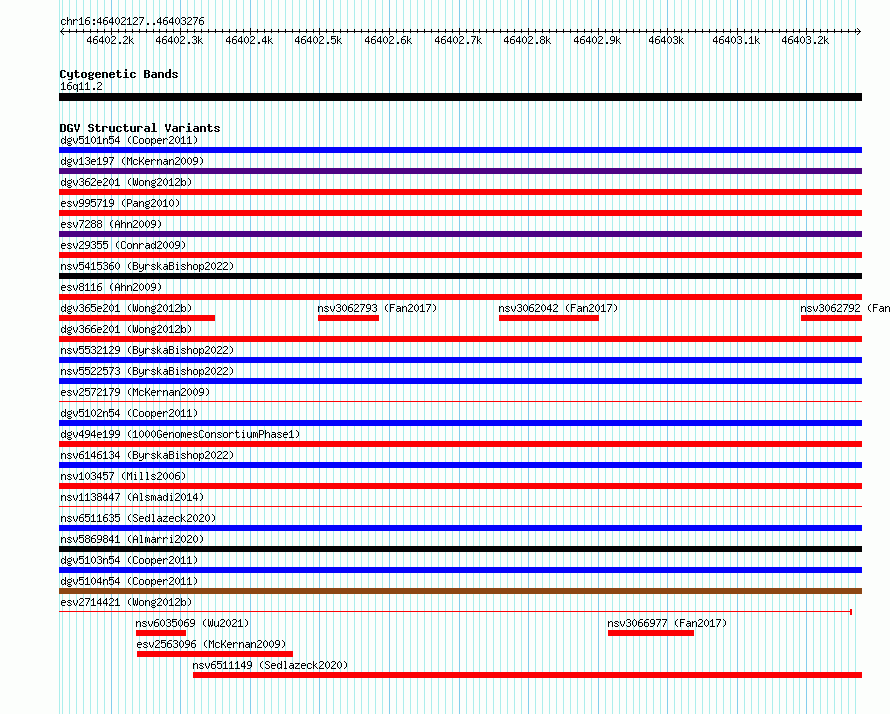Viewport: 890px width, 714px height.
Task: Click the cut-off nsv3062792 variant label
Action: tap(845, 308)
